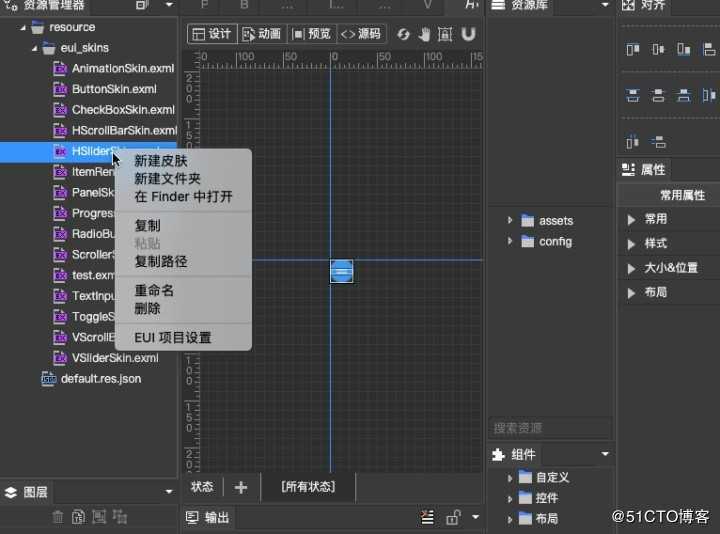This screenshot has height=534, width=720.
Task: Collapse the eui_skins folder
Action: [34, 48]
